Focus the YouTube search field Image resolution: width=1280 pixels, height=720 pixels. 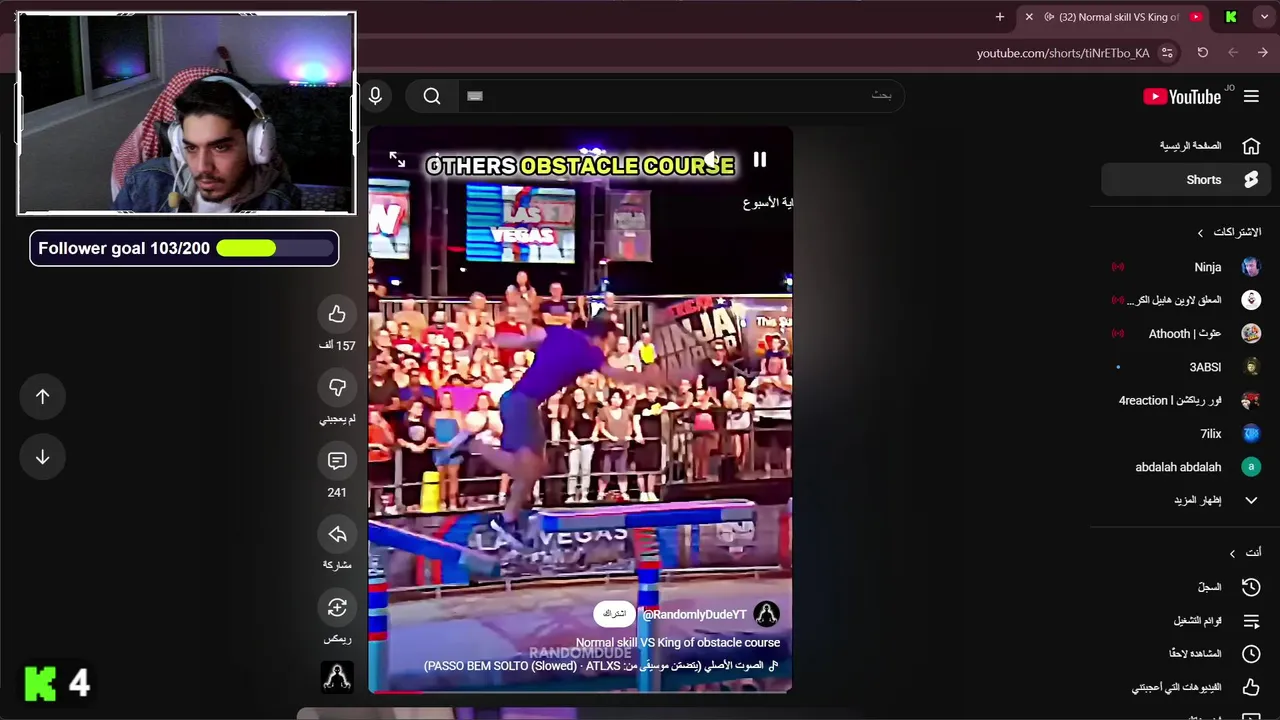pyautogui.click(x=680, y=96)
